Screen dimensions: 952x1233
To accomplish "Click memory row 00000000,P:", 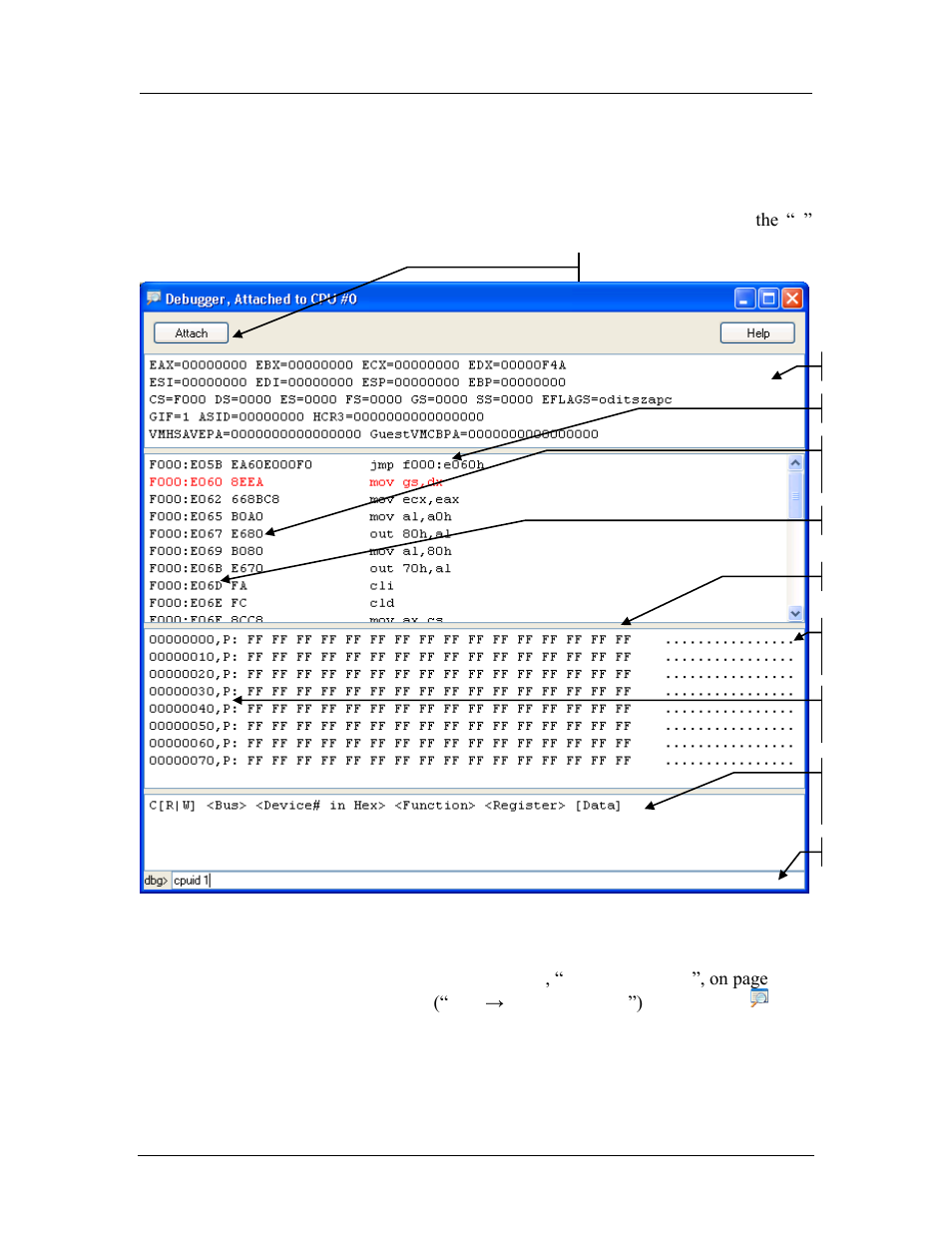I will (471, 640).
